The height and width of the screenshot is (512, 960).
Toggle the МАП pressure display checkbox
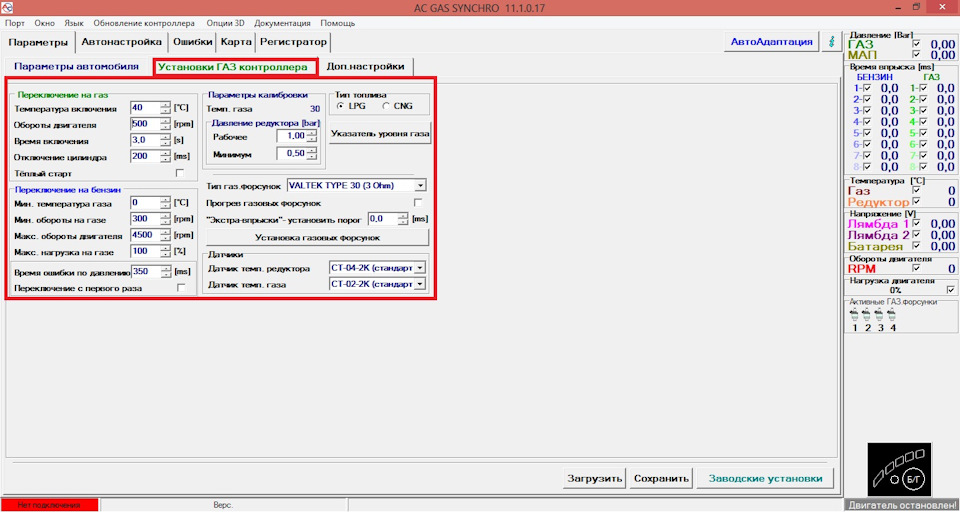[x=917, y=55]
